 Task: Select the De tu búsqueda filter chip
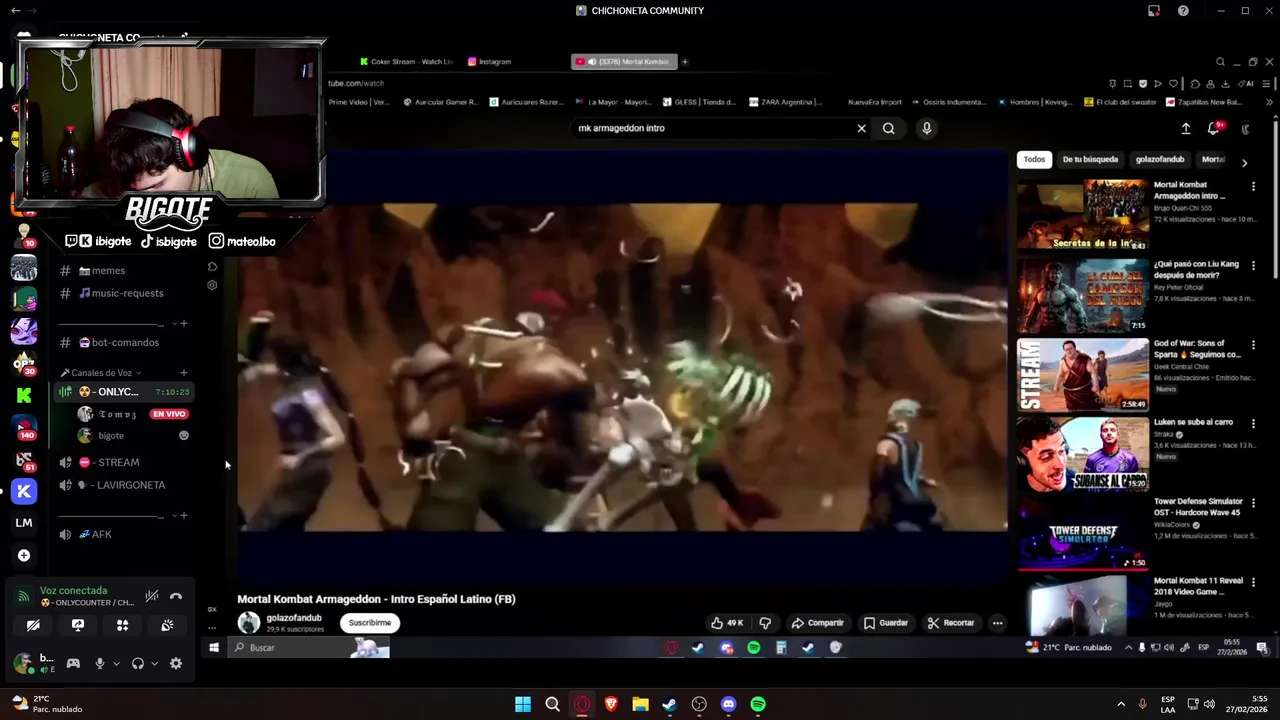click(x=1090, y=159)
